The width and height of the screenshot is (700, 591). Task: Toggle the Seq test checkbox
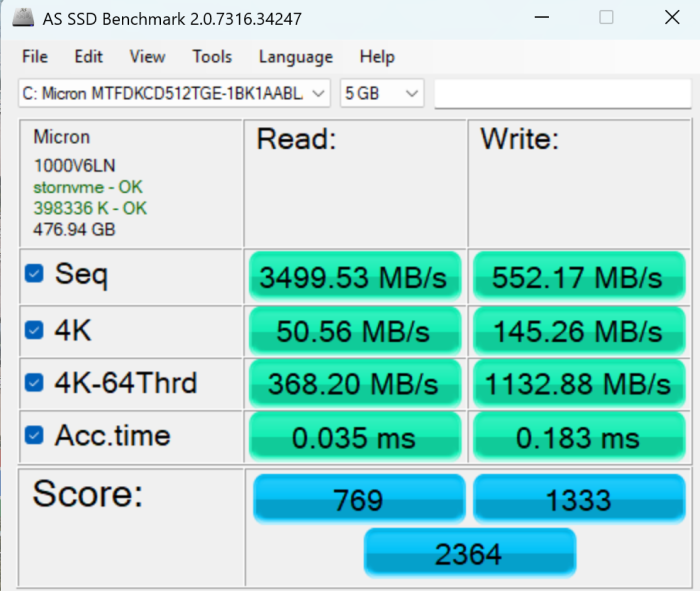(34, 273)
